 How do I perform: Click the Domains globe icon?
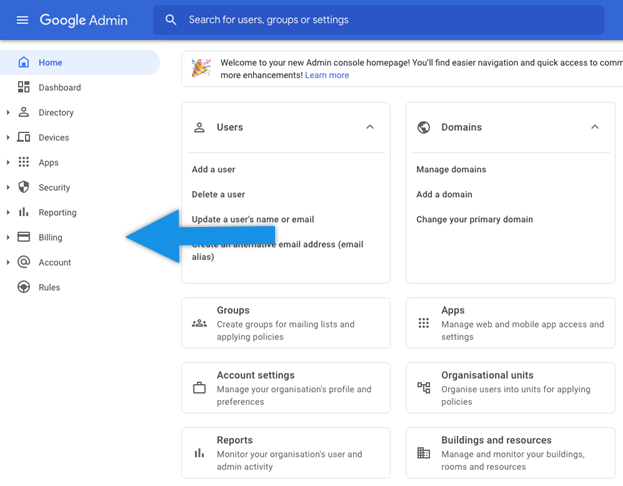[424, 127]
